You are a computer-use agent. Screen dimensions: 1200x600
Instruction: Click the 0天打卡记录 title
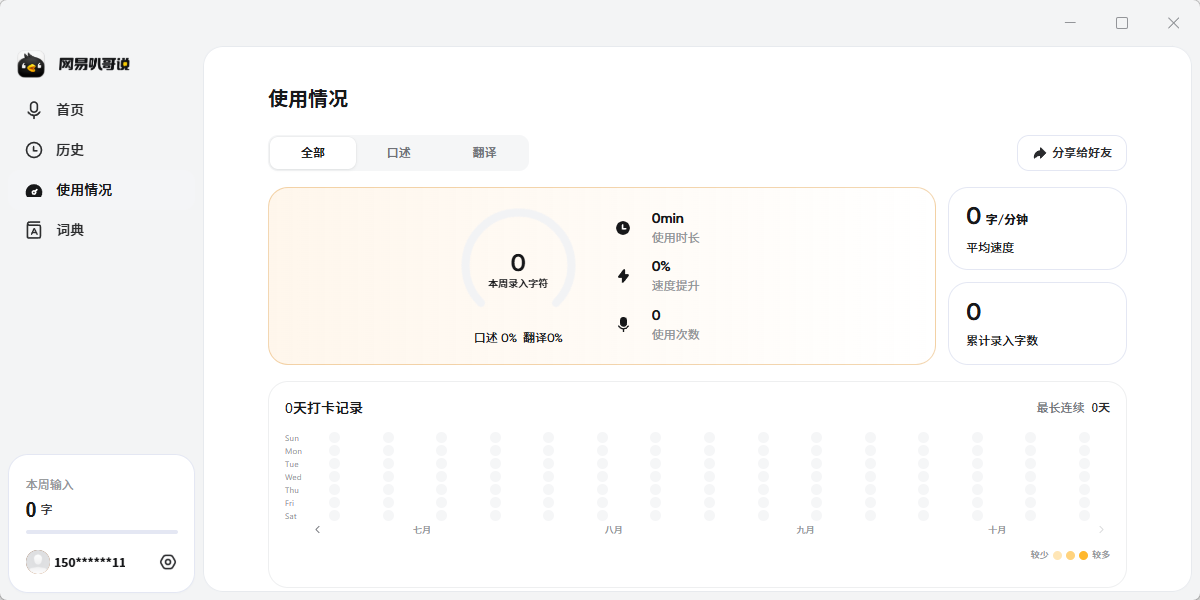pyautogui.click(x=324, y=408)
